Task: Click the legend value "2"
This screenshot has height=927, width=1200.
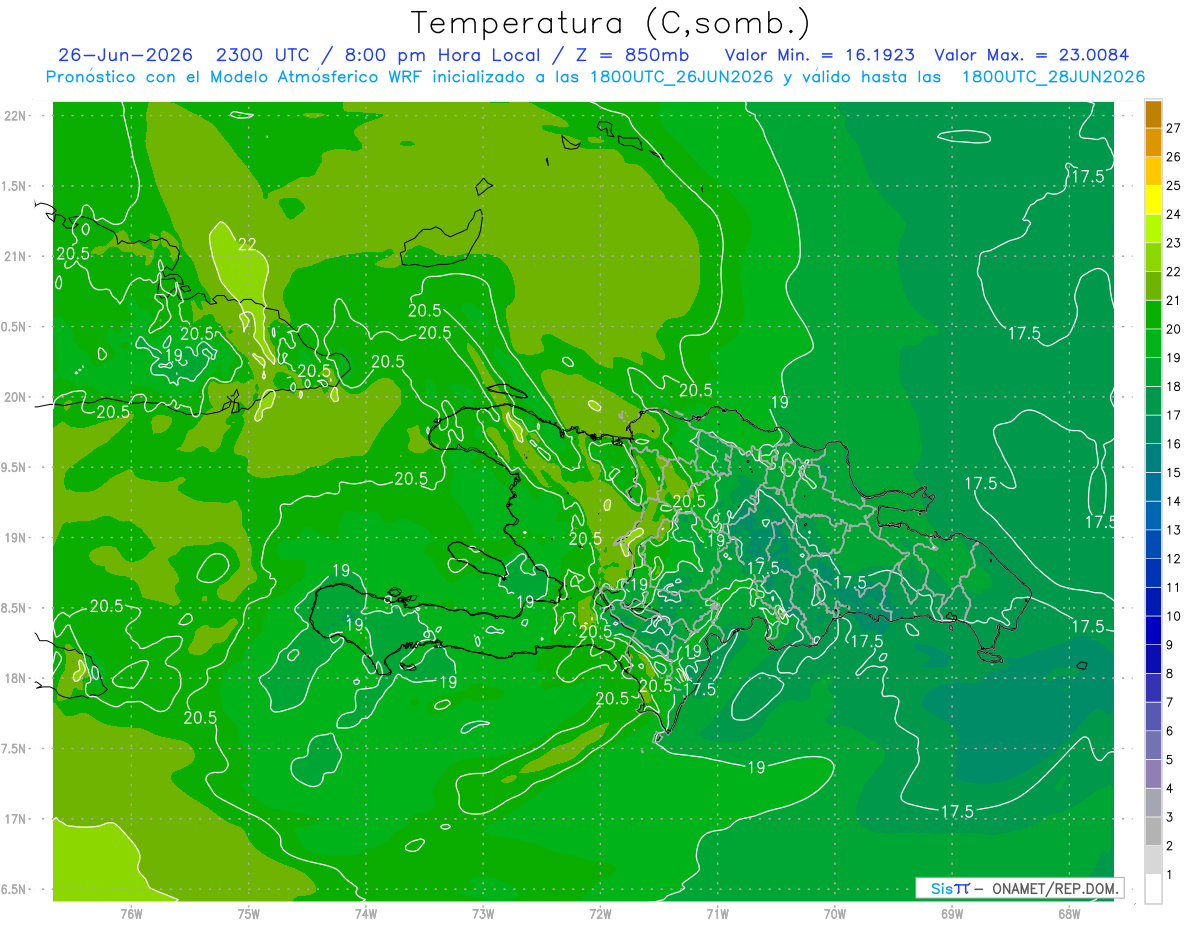Action: (x=1170, y=846)
